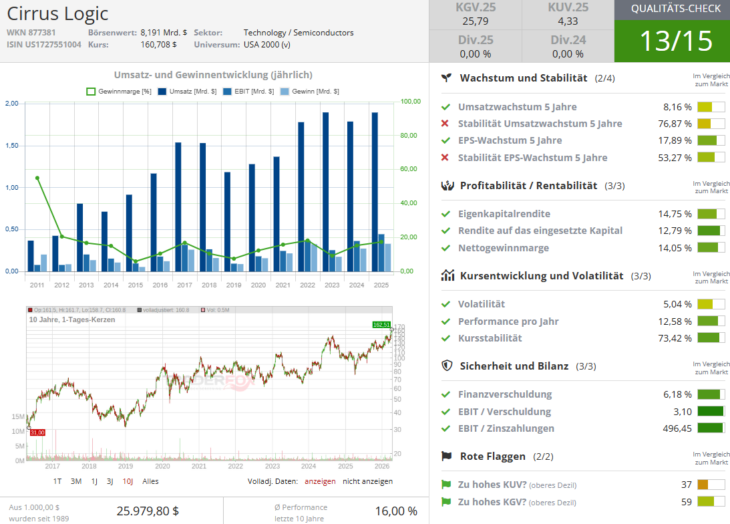Click the green checkmark beside Eigenkapitalrendite
The height and width of the screenshot is (524, 730).
coord(445,214)
